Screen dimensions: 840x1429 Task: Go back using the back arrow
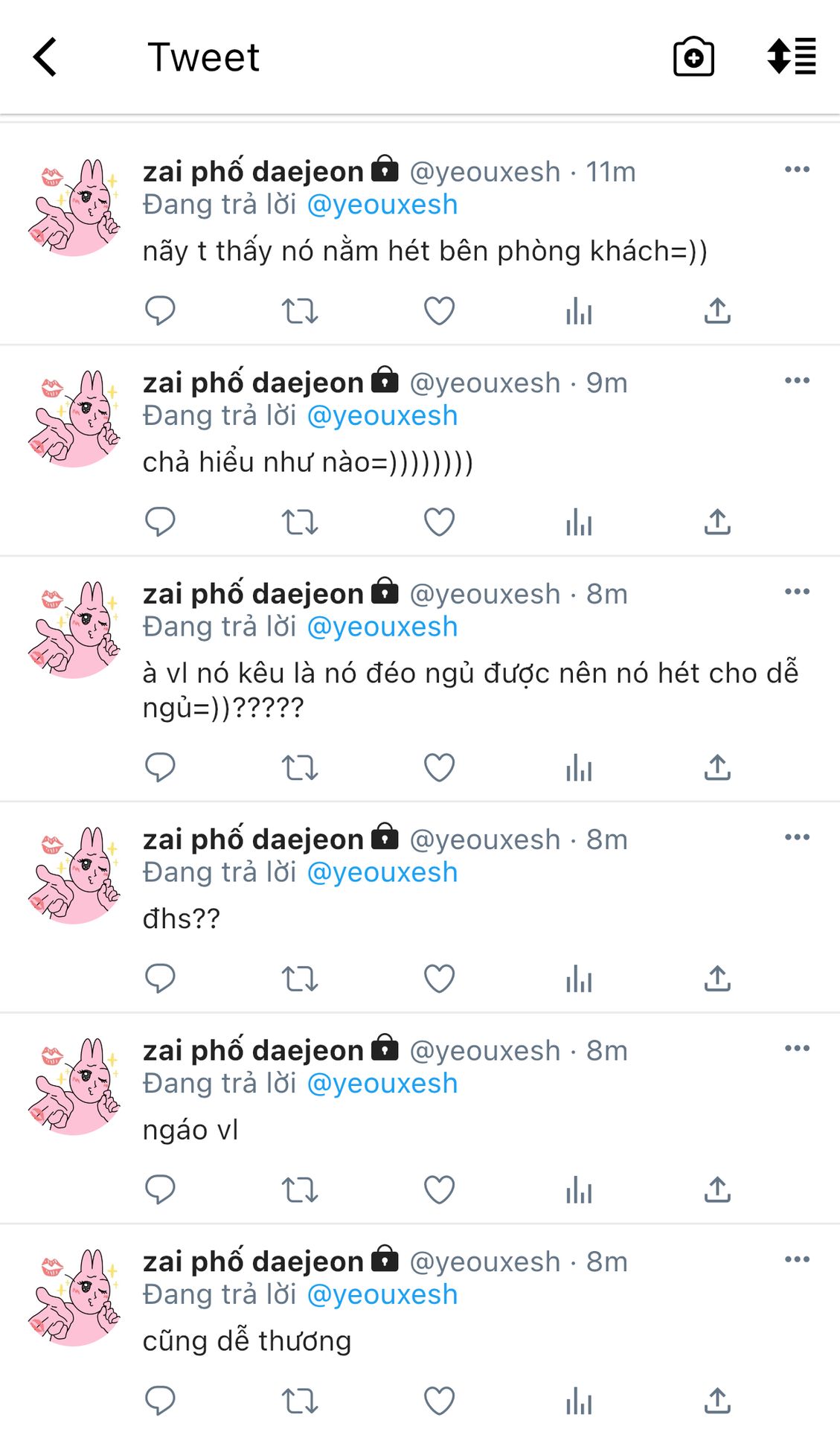[45, 57]
